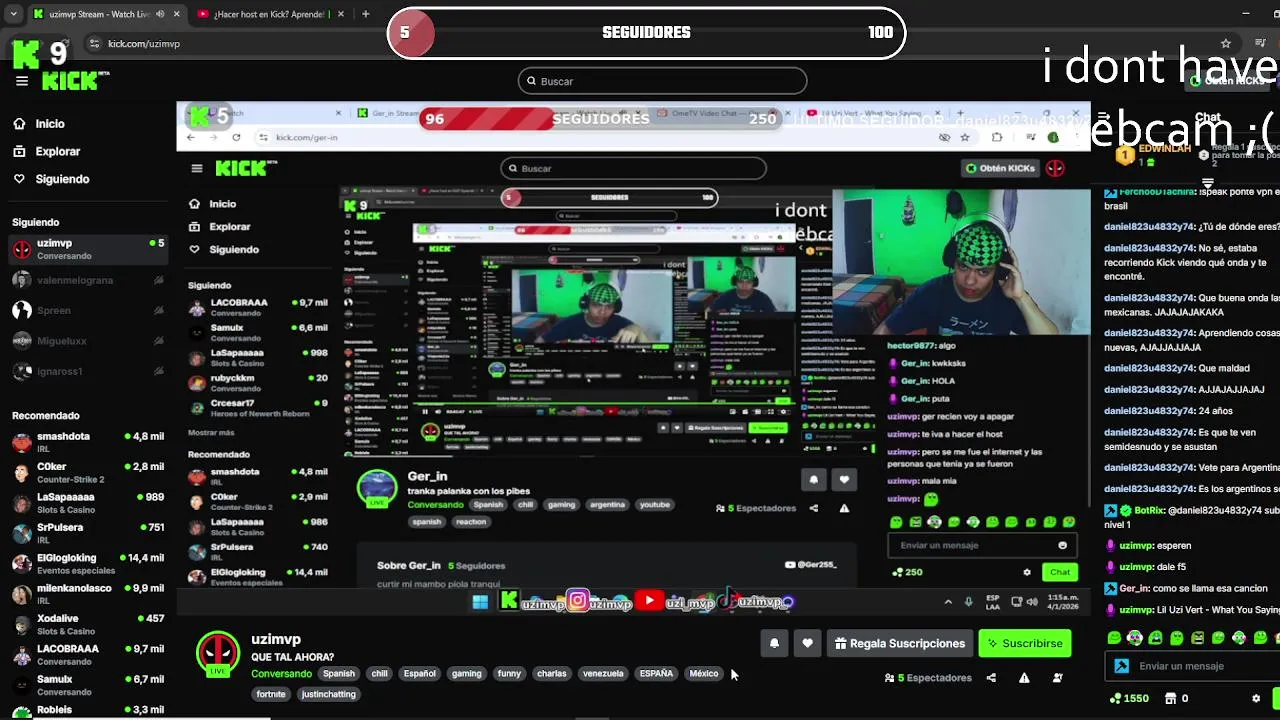Share the stream with the share icon
The image size is (1280, 720).
(991, 678)
